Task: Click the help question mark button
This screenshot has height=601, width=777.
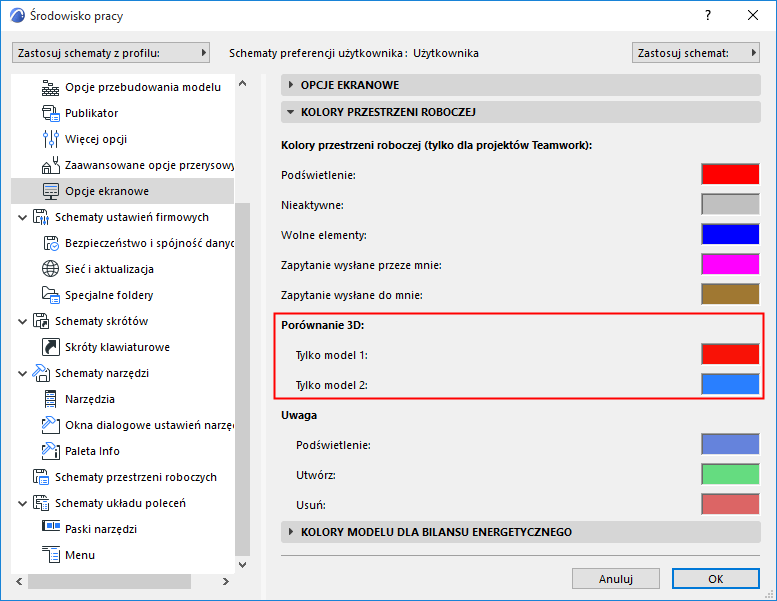Action: pyautogui.click(x=708, y=15)
